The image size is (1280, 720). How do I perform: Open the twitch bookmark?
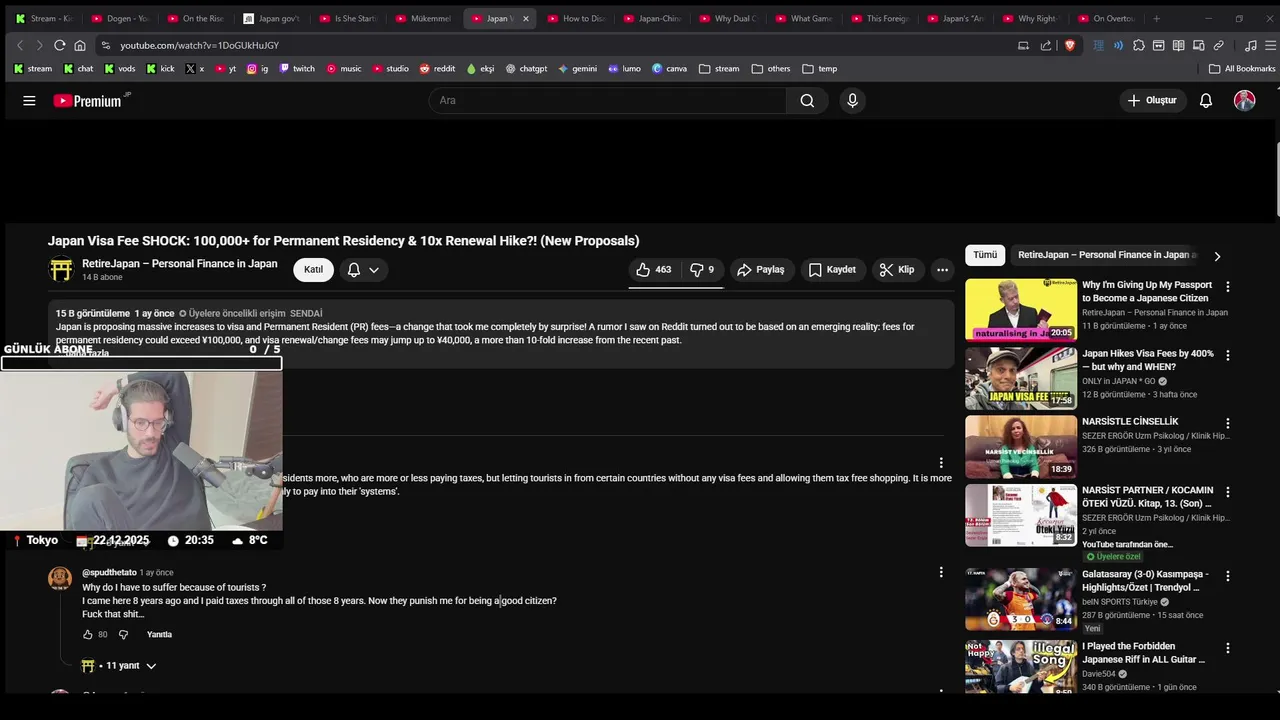tap(297, 69)
